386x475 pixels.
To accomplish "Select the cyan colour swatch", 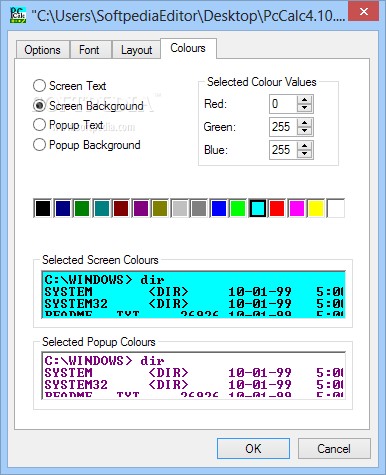I will (258, 208).
